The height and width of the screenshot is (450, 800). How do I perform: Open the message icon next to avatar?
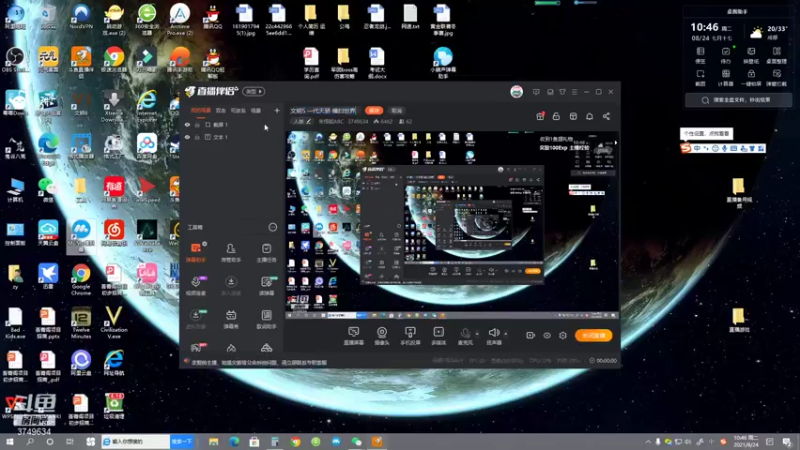(536, 92)
